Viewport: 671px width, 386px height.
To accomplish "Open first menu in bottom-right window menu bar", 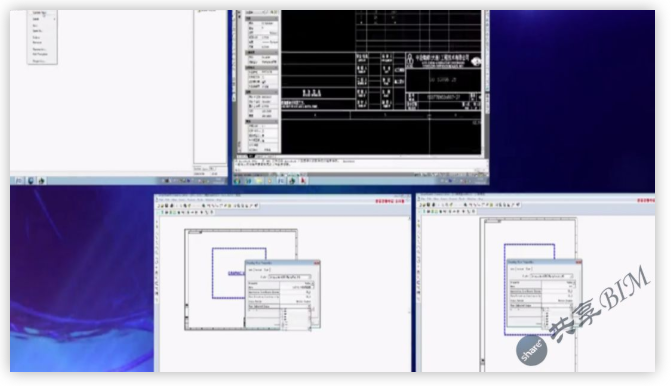I will 423,199.
